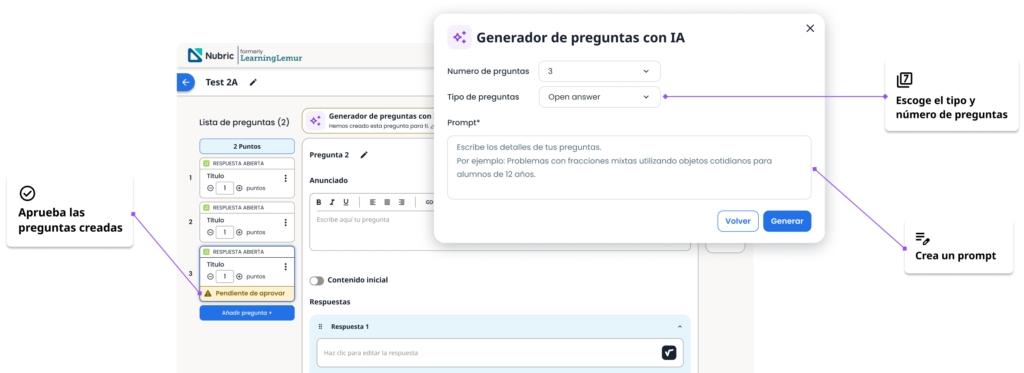Align text right in Anunciado editor
1024x373 pixels.
pyautogui.click(x=402, y=202)
